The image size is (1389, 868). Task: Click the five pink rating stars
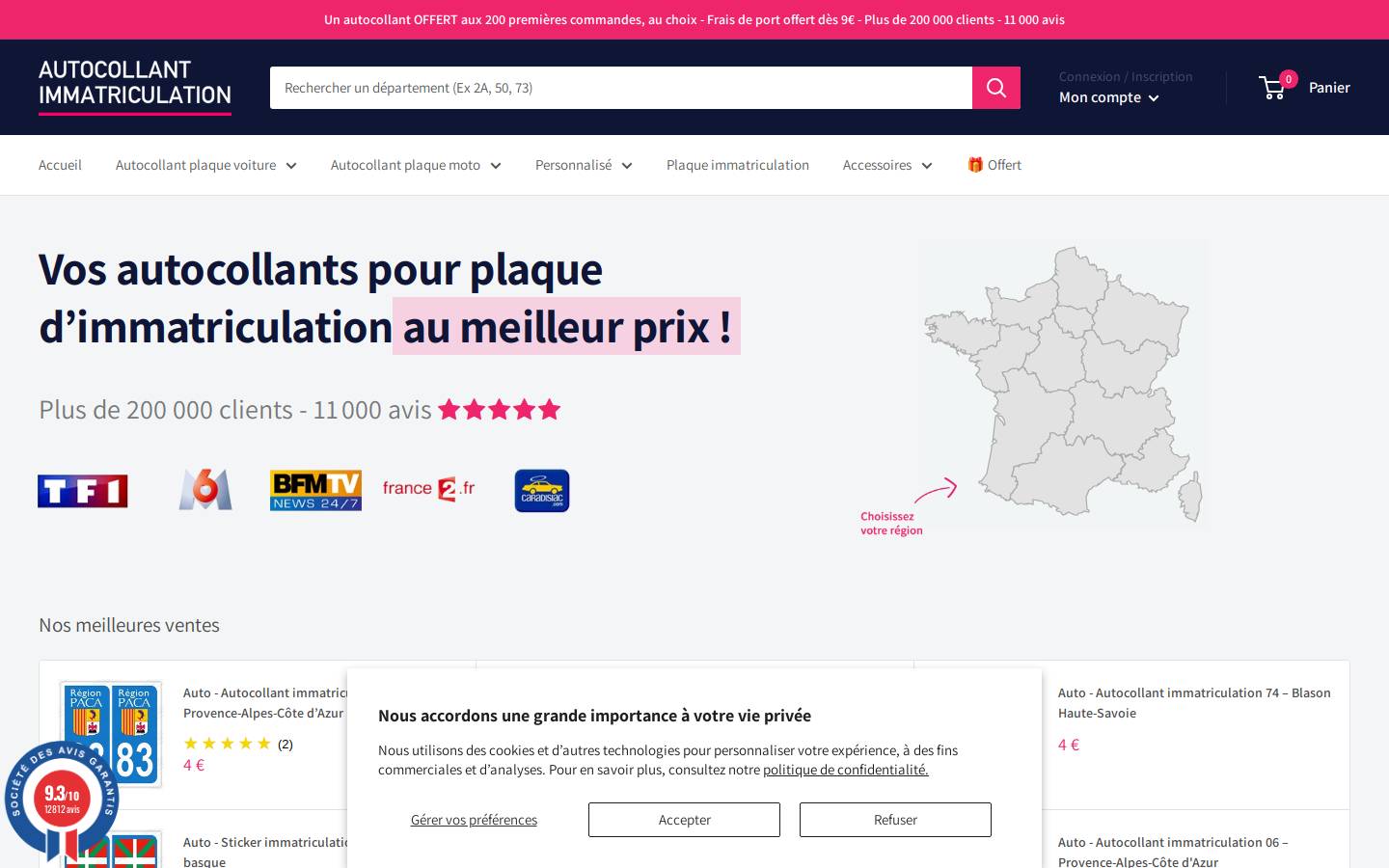[x=500, y=410]
